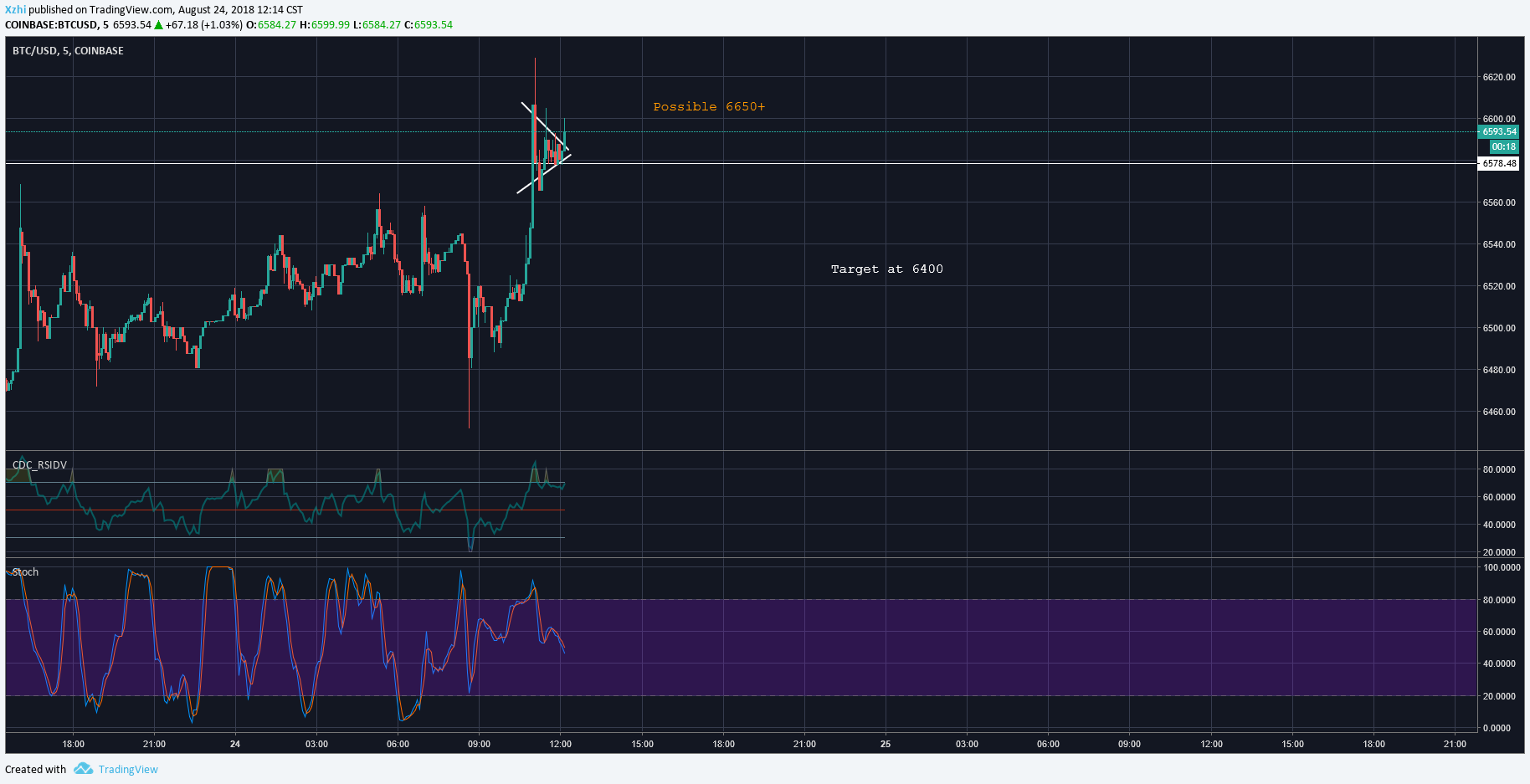The image size is (1530, 784).
Task: Click the '24' date label on time axis
Action: click(235, 744)
